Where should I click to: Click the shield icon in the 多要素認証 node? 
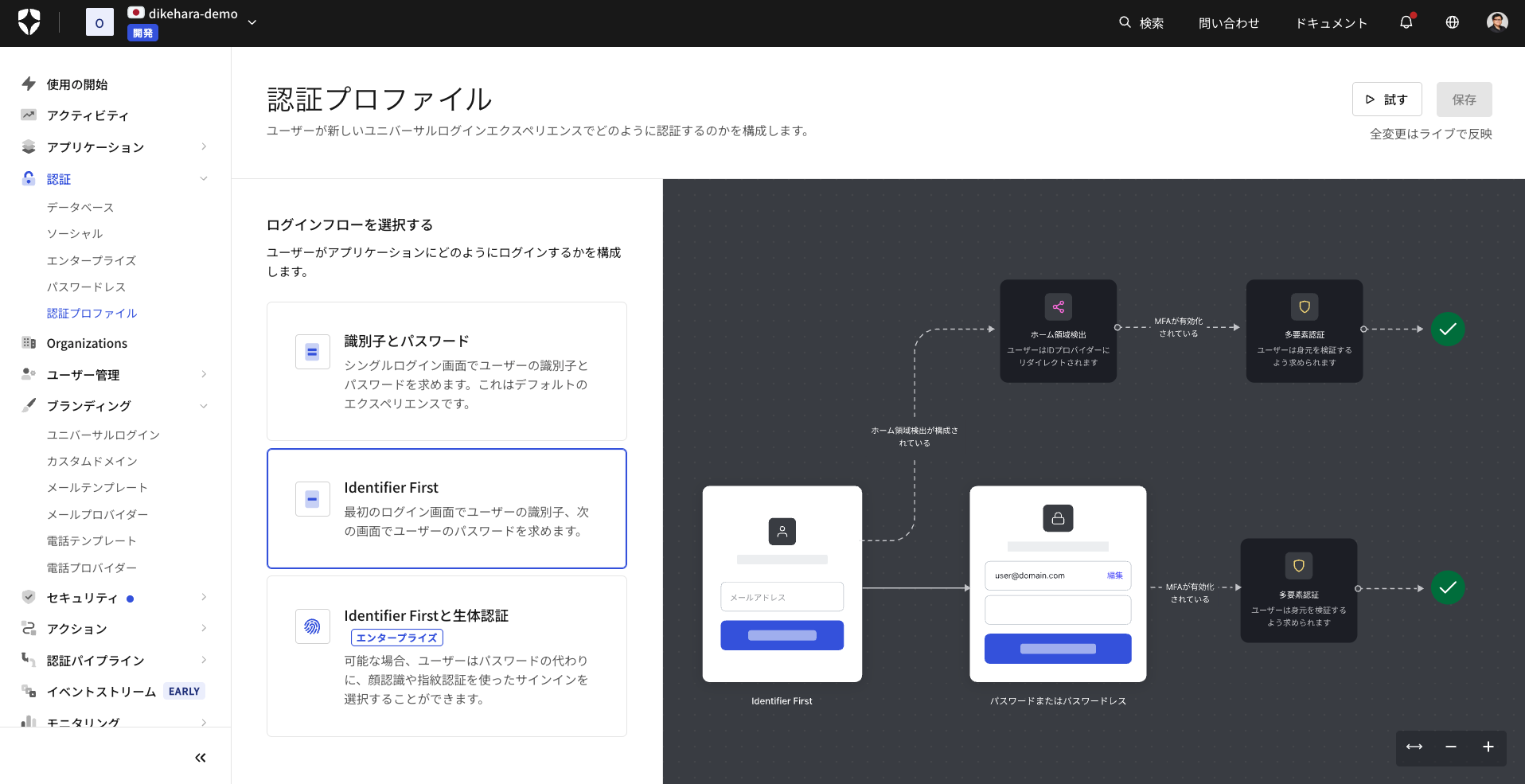(1305, 306)
